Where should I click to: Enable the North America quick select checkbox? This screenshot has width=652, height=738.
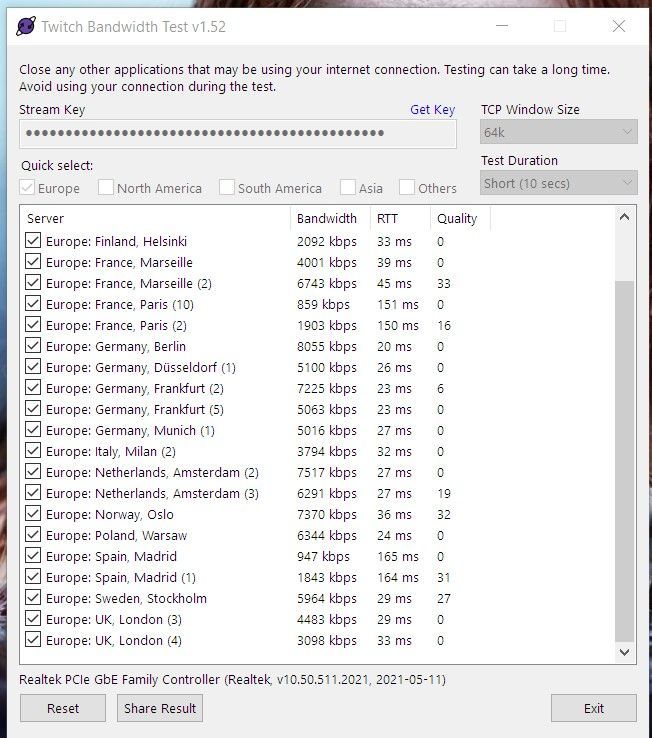tap(105, 188)
